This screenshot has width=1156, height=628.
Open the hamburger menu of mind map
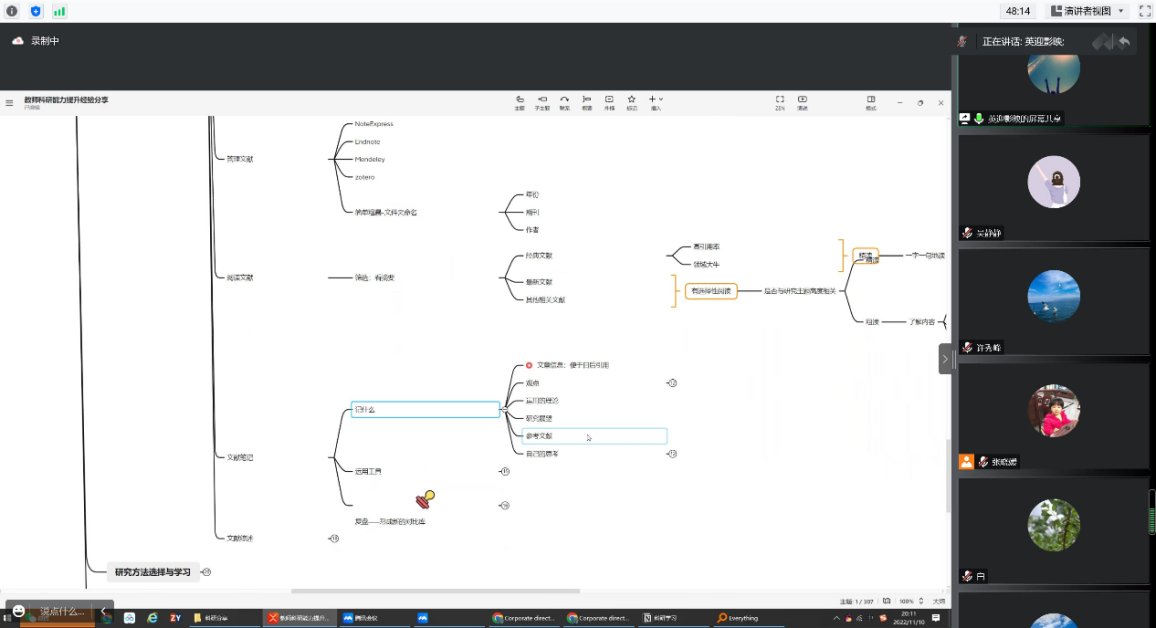click(10, 102)
